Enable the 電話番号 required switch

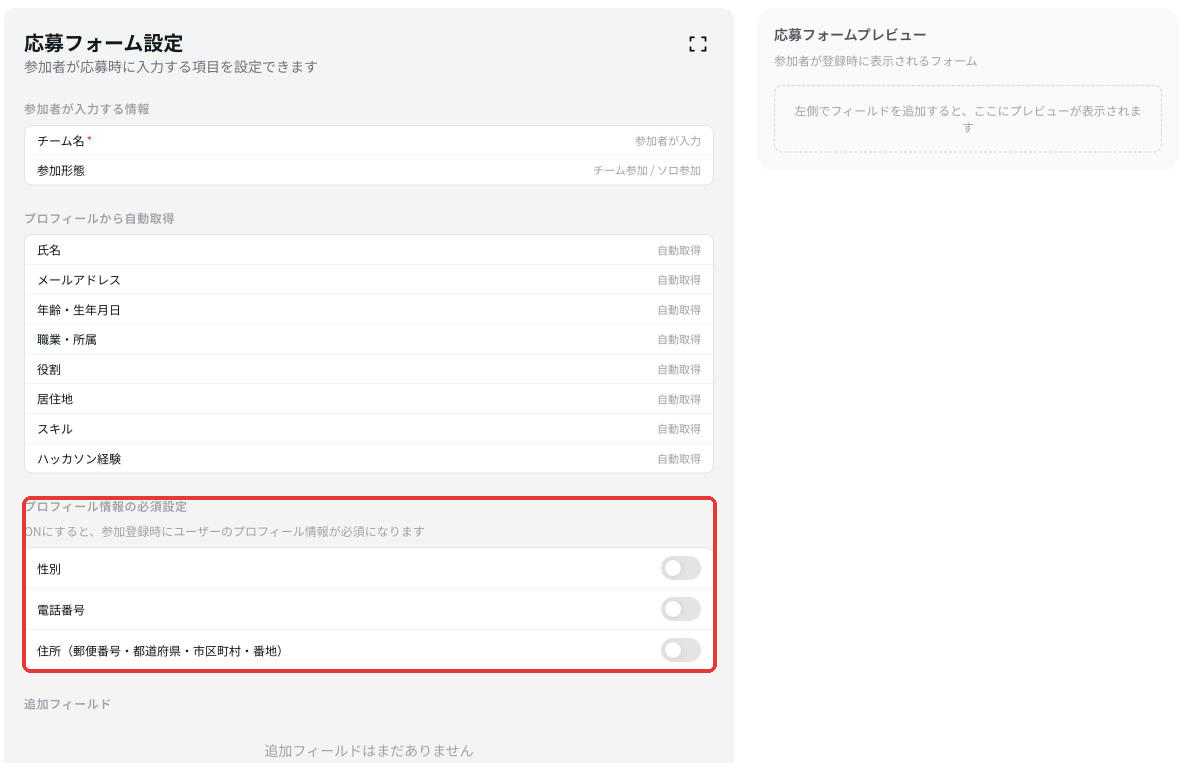pyautogui.click(x=680, y=609)
